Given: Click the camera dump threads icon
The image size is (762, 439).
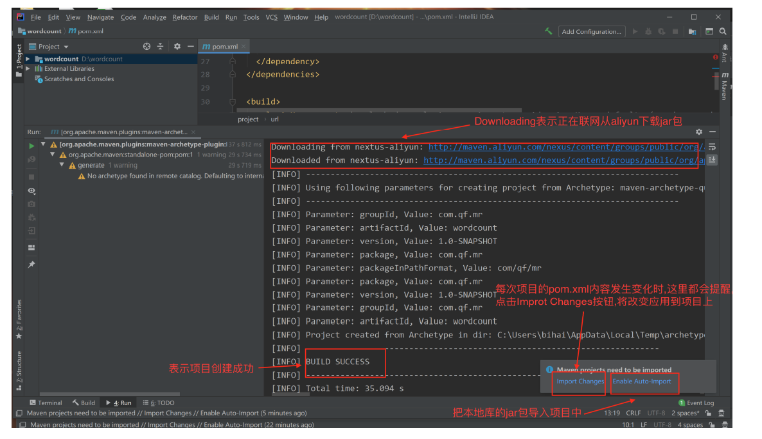Looking at the screenshot, I should pyautogui.click(x=32, y=204).
